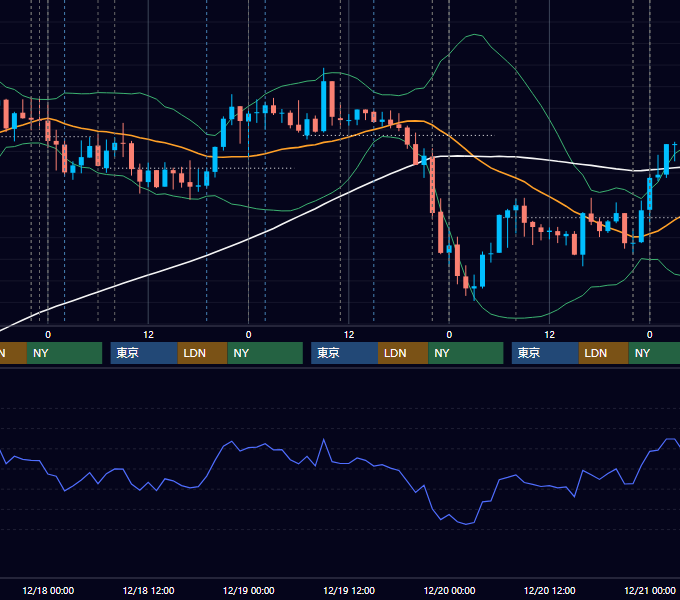Select the LDN block just before the 12/19 00:00 NY block
The width and height of the screenshot is (680, 600).
(x=203, y=353)
